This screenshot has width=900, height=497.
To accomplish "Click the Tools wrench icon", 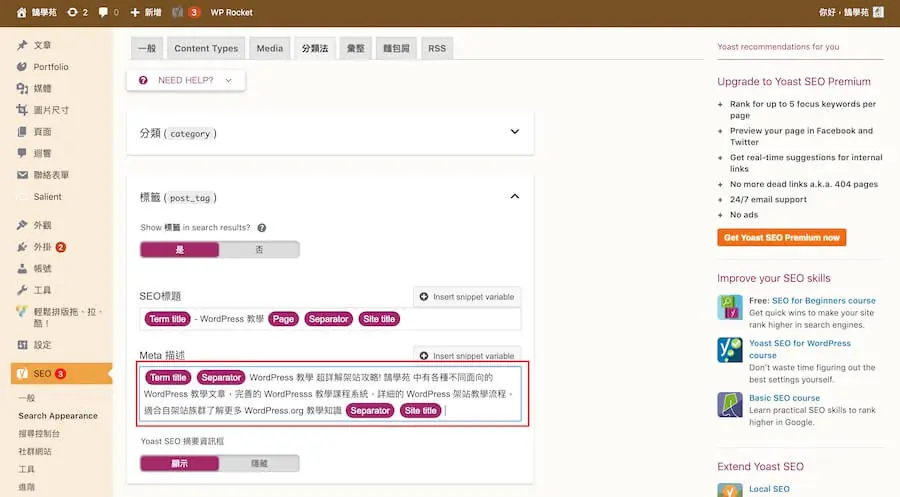I will tap(22, 290).
